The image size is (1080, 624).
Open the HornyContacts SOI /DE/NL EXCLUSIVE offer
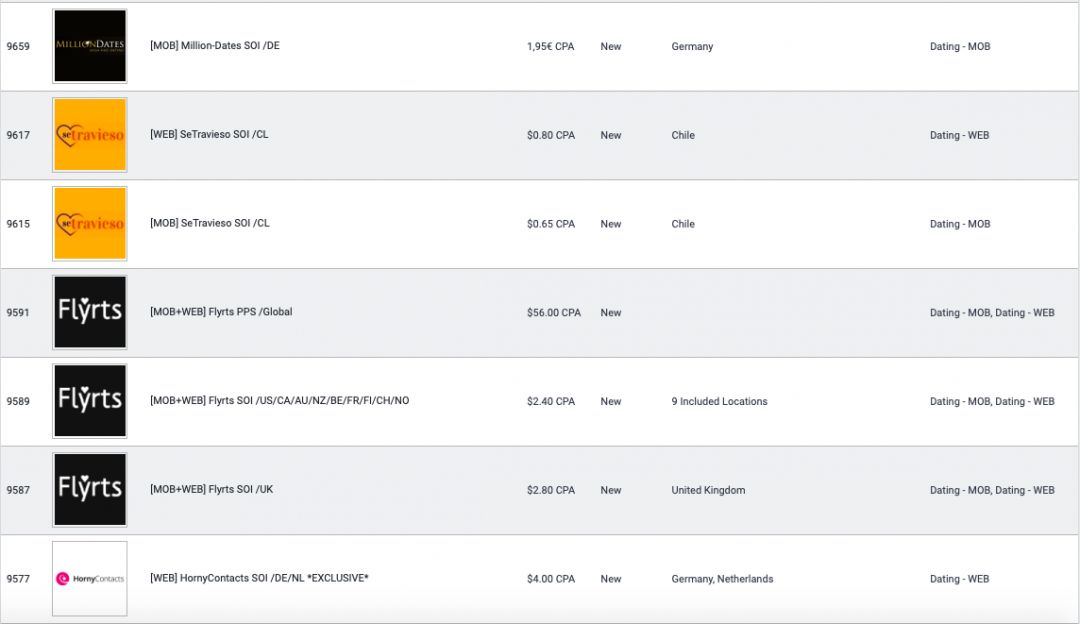click(259, 578)
